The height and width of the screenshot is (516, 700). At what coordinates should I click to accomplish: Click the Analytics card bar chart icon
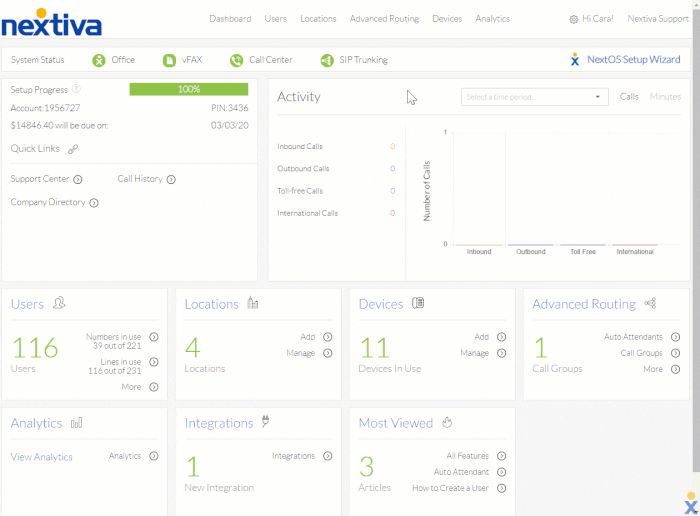click(76, 422)
